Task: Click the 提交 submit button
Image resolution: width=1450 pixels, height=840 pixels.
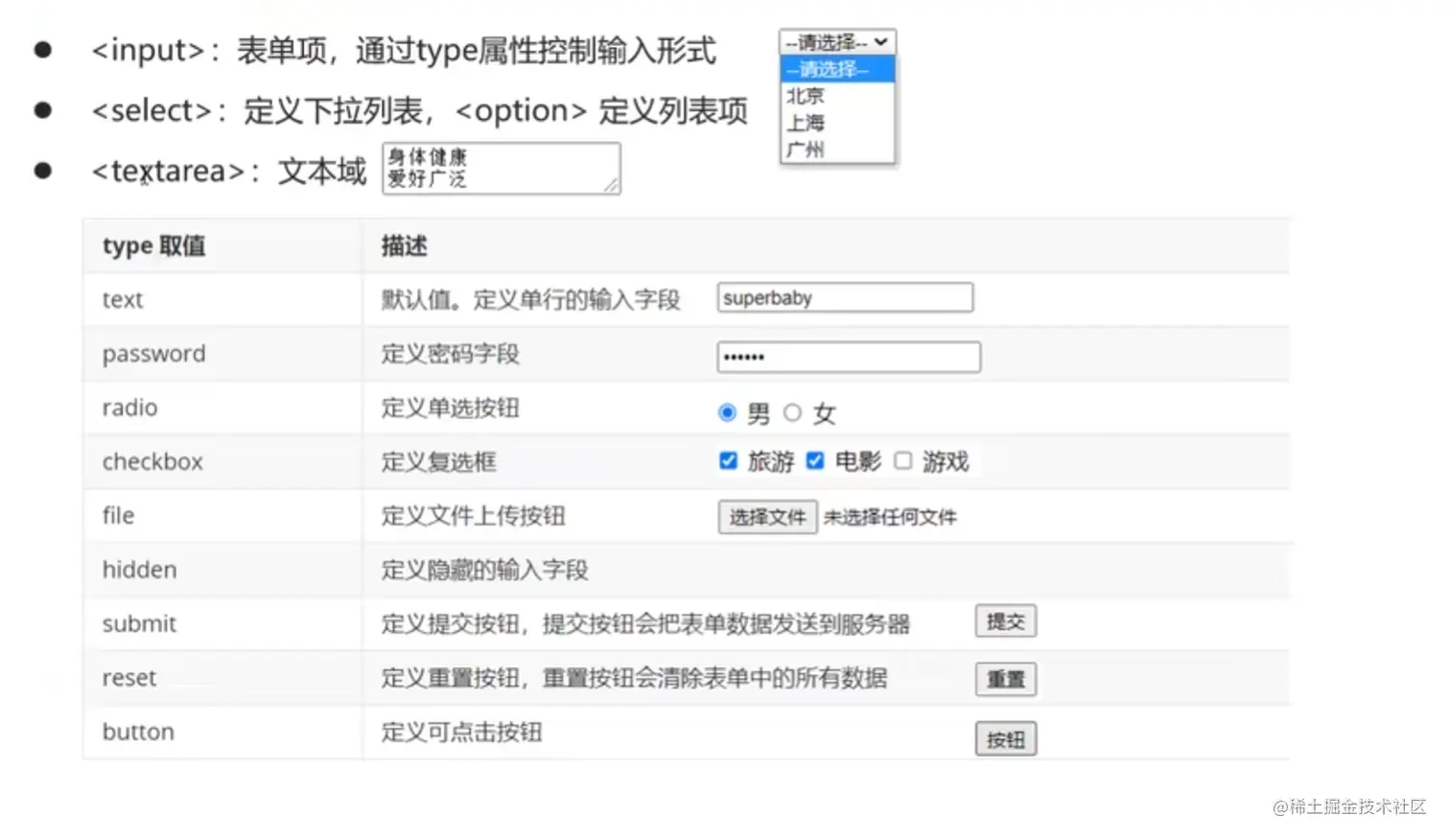Action: [x=1006, y=621]
